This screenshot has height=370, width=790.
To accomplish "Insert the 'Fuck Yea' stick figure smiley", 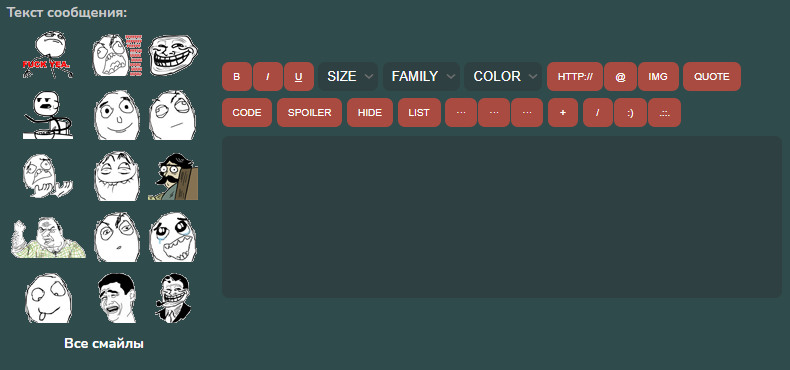I will [48, 55].
